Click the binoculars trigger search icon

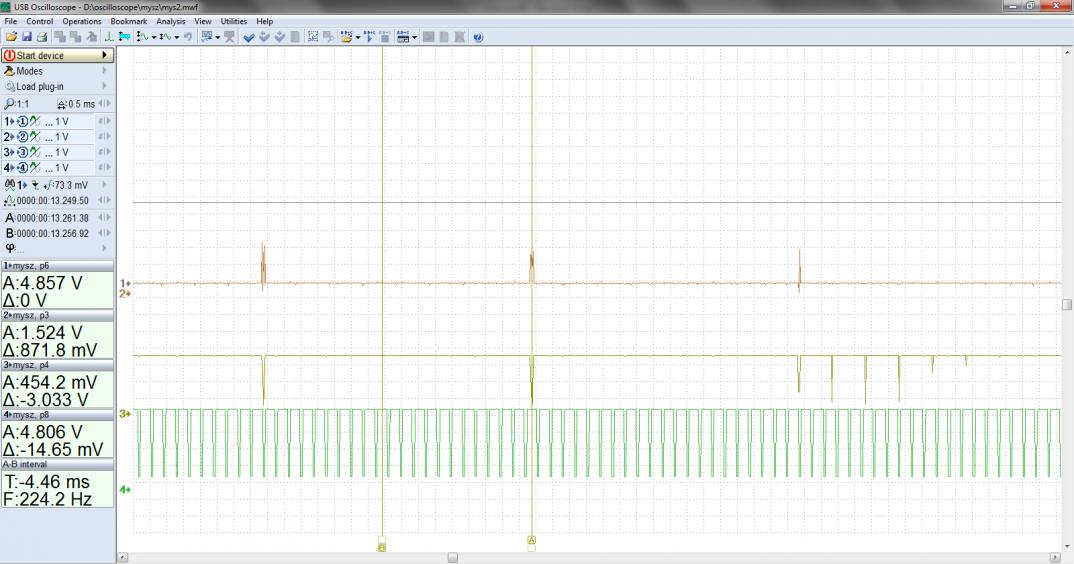10,185
